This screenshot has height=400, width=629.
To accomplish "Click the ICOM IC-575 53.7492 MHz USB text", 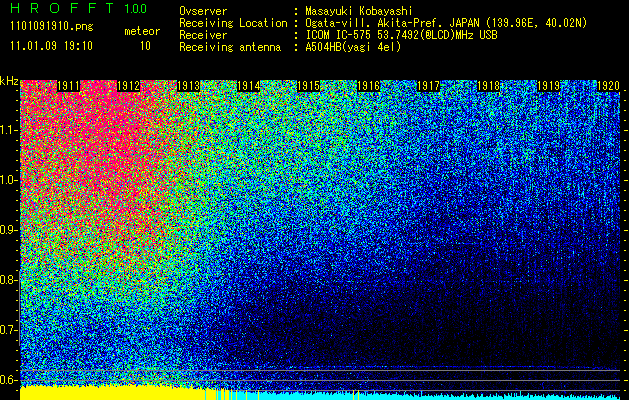I will (401, 35).
